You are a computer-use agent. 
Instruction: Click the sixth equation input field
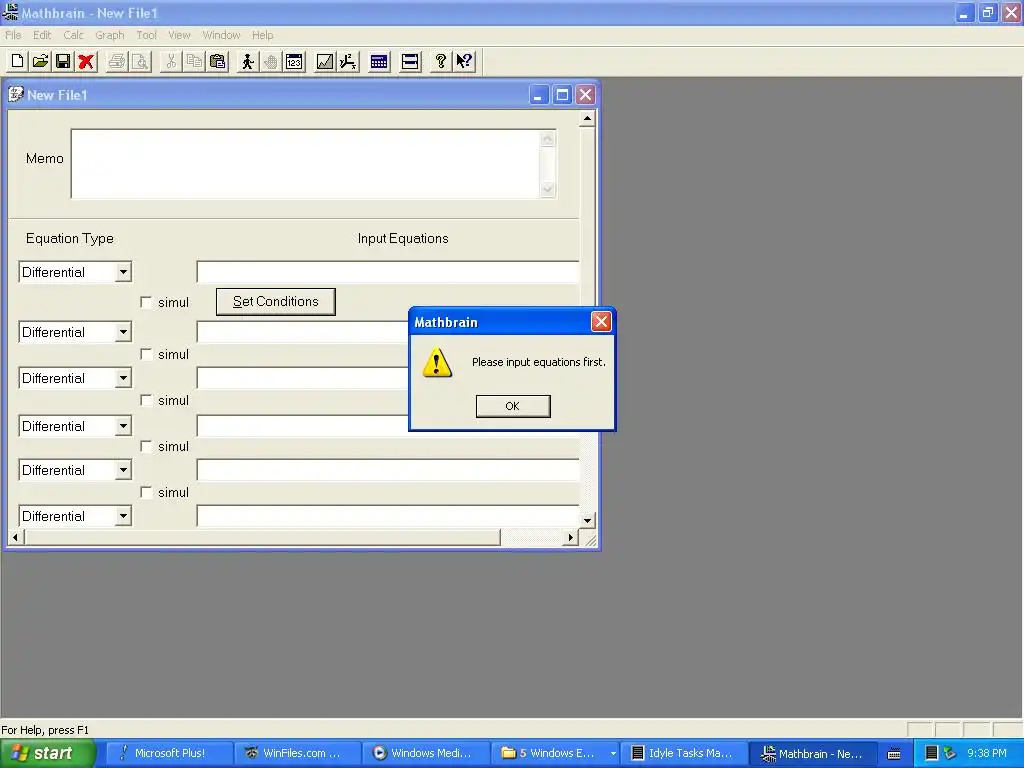pos(388,516)
